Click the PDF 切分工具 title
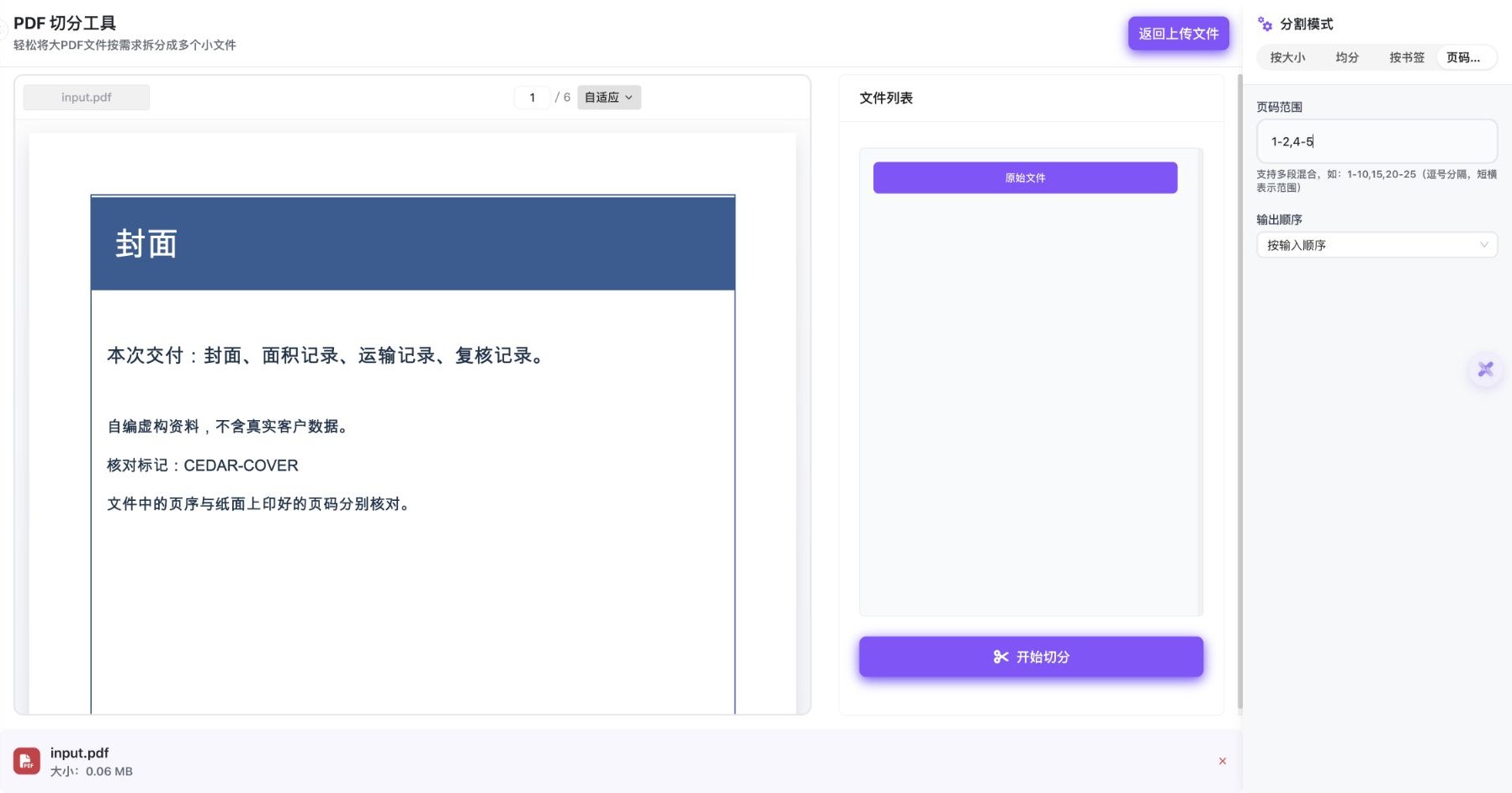Image resolution: width=1512 pixels, height=793 pixels. coord(65,24)
